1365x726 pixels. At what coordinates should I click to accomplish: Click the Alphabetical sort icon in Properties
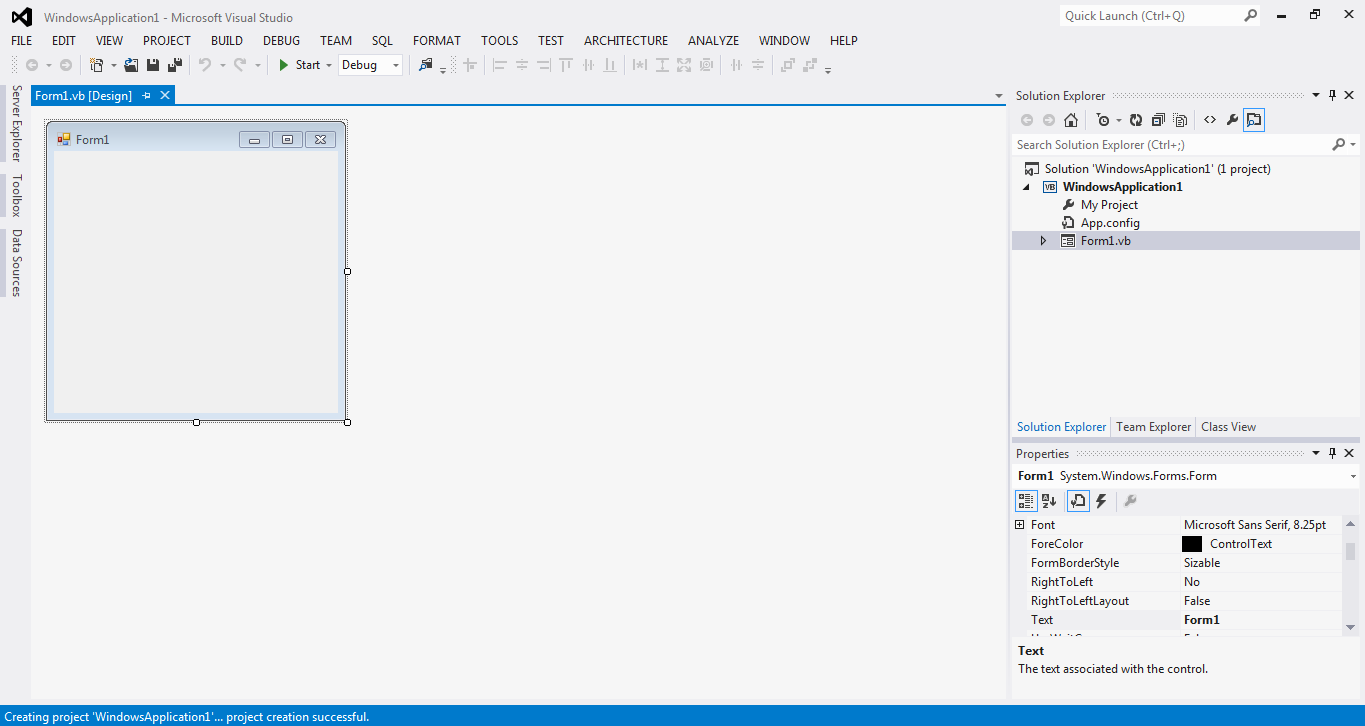(1049, 501)
